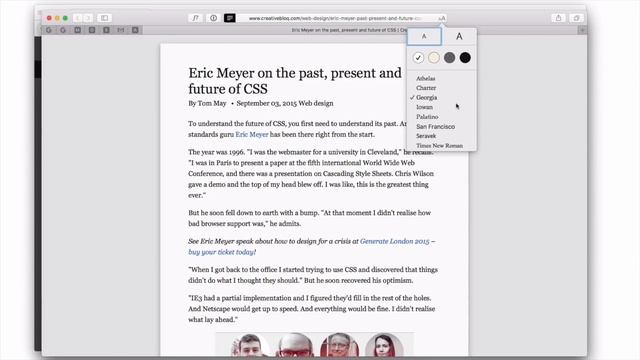Click the paragraph starting 'But he soon fell down'
The height and width of the screenshot is (360, 640).
point(309,218)
